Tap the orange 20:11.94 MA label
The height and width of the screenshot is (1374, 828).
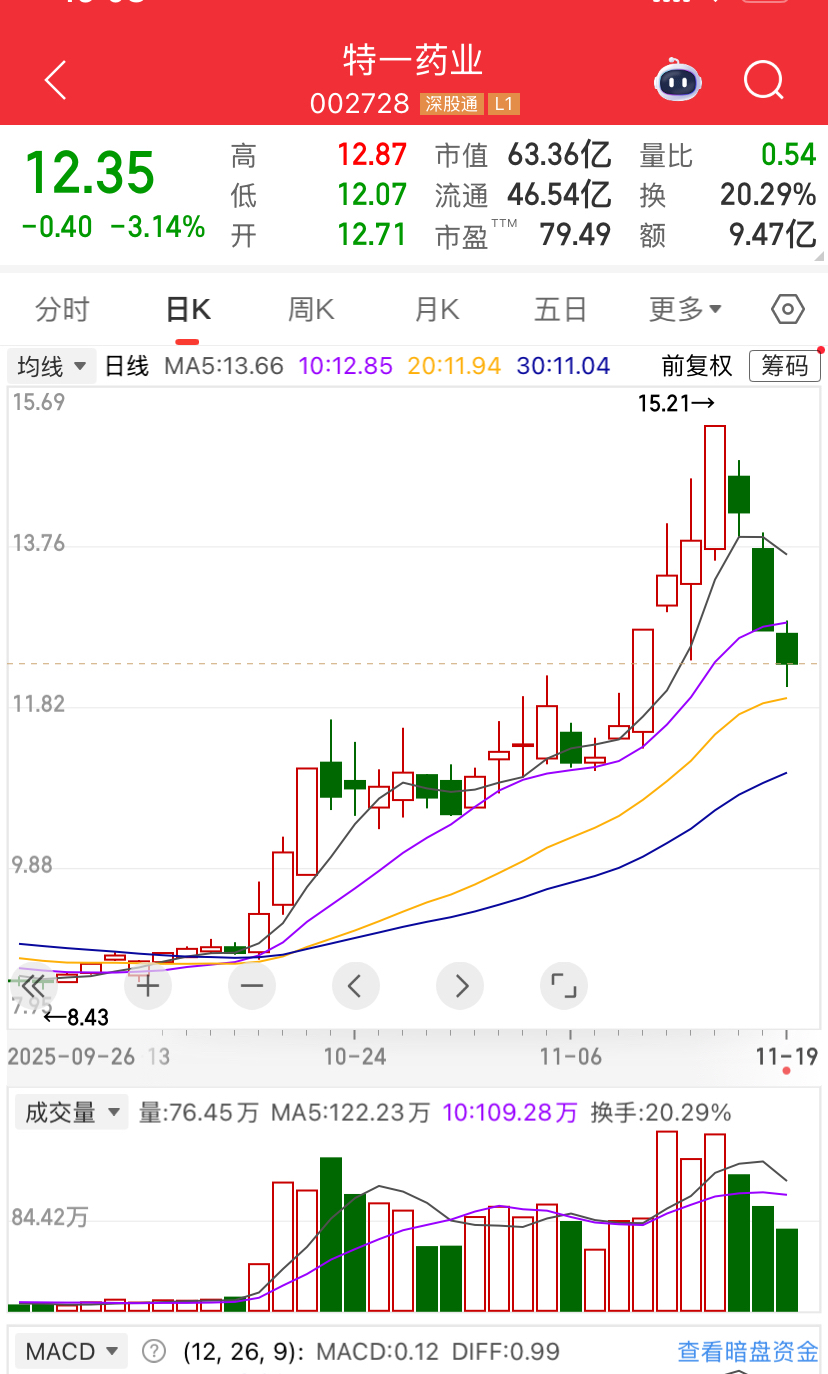click(455, 366)
